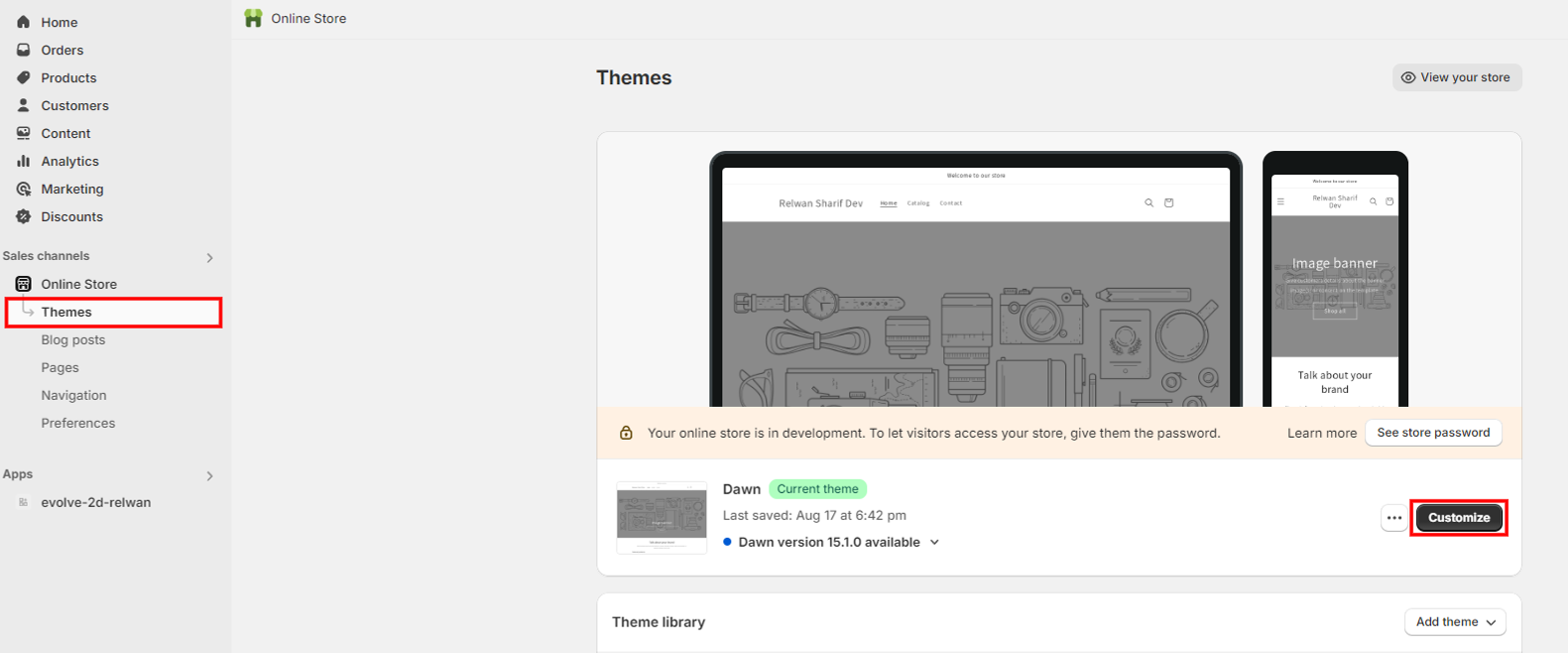Expand the Apps section chevron
This screenshot has height=653, width=1568.
[209, 476]
